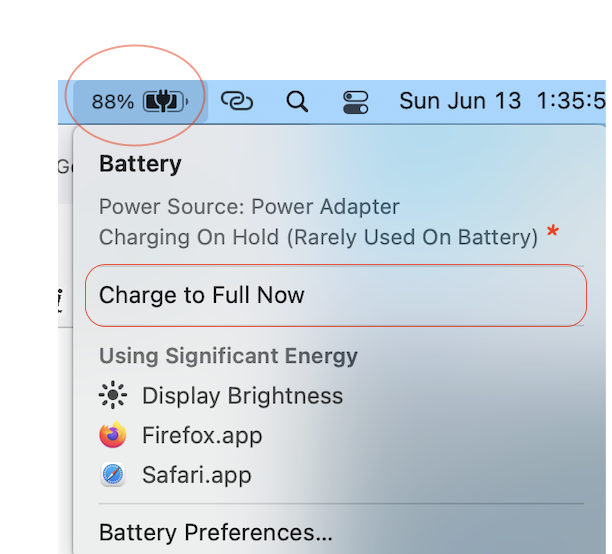This screenshot has width=612, height=554.
Task: Open Spotlight search magnifier icon
Action: tap(296, 101)
